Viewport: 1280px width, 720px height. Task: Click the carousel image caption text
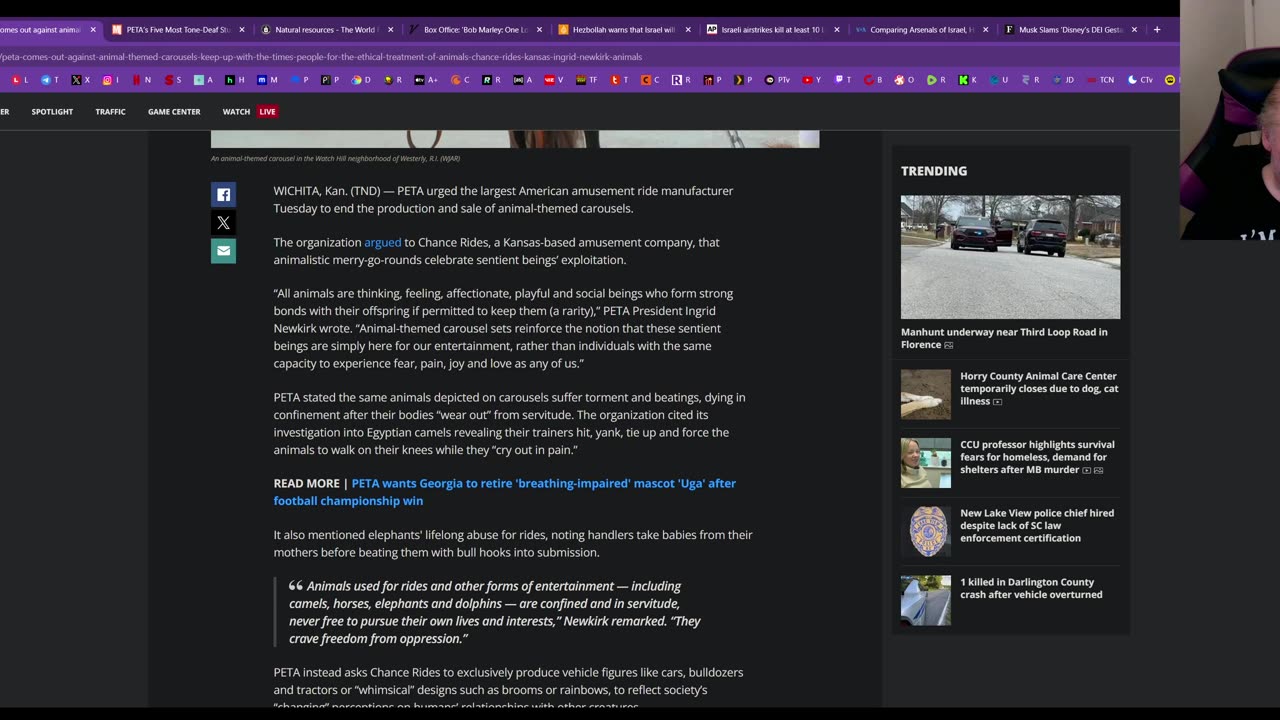point(335,158)
